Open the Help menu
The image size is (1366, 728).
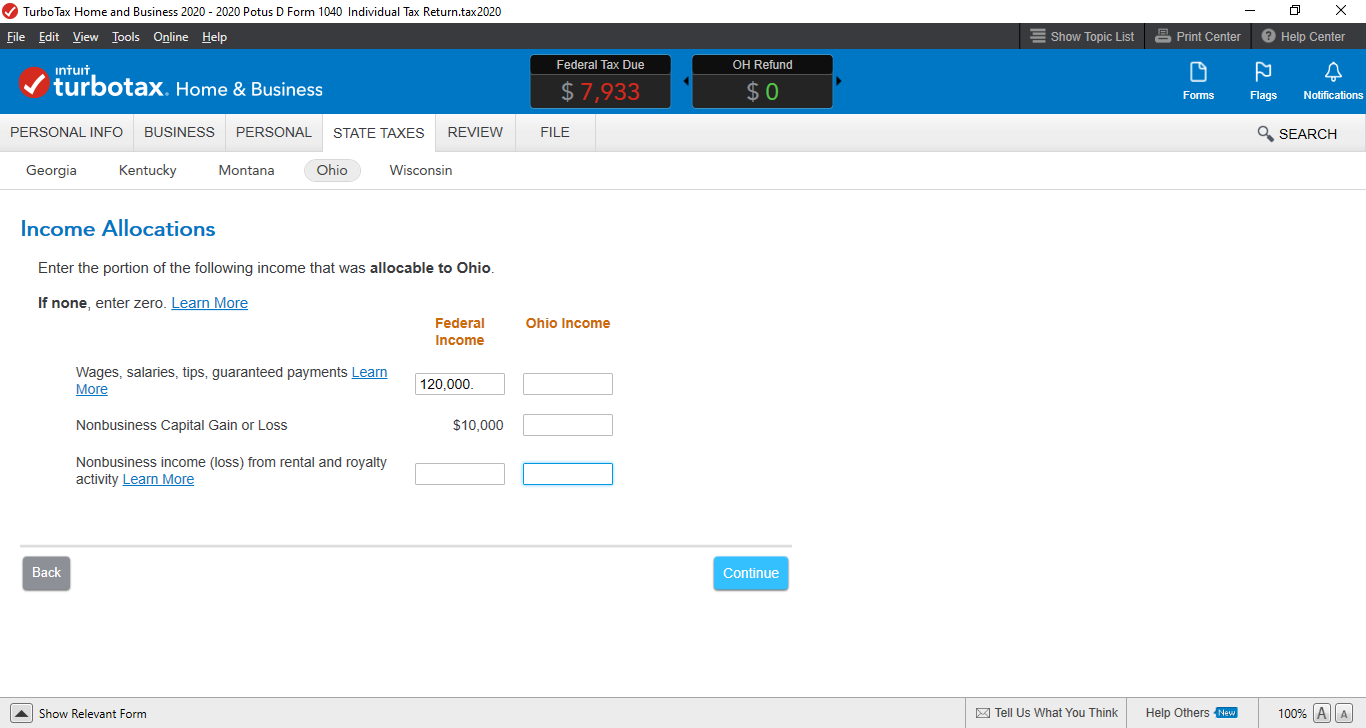(x=215, y=37)
